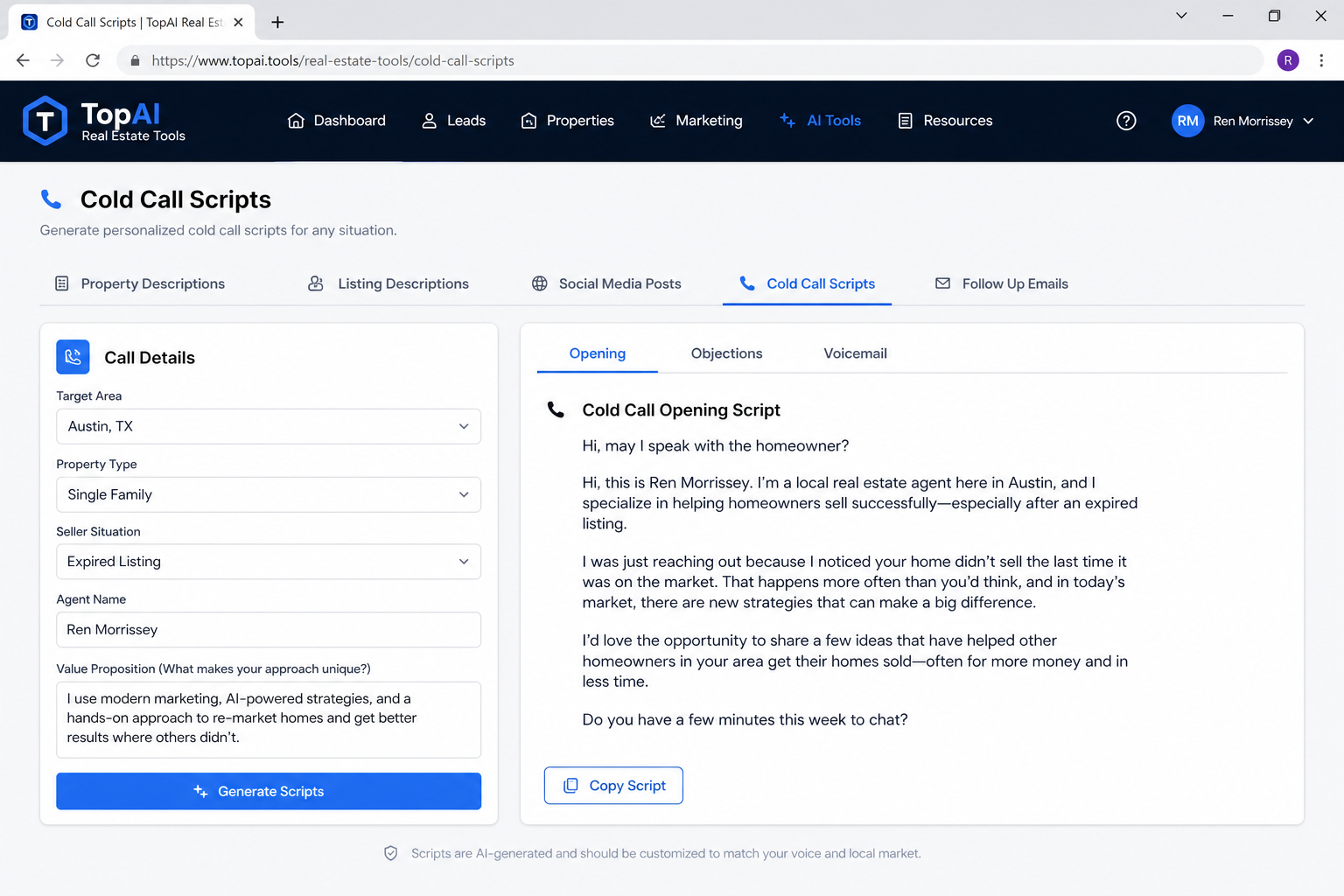The image size is (1344, 896).
Task: Open Leads in top navigation
Action: (x=454, y=121)
